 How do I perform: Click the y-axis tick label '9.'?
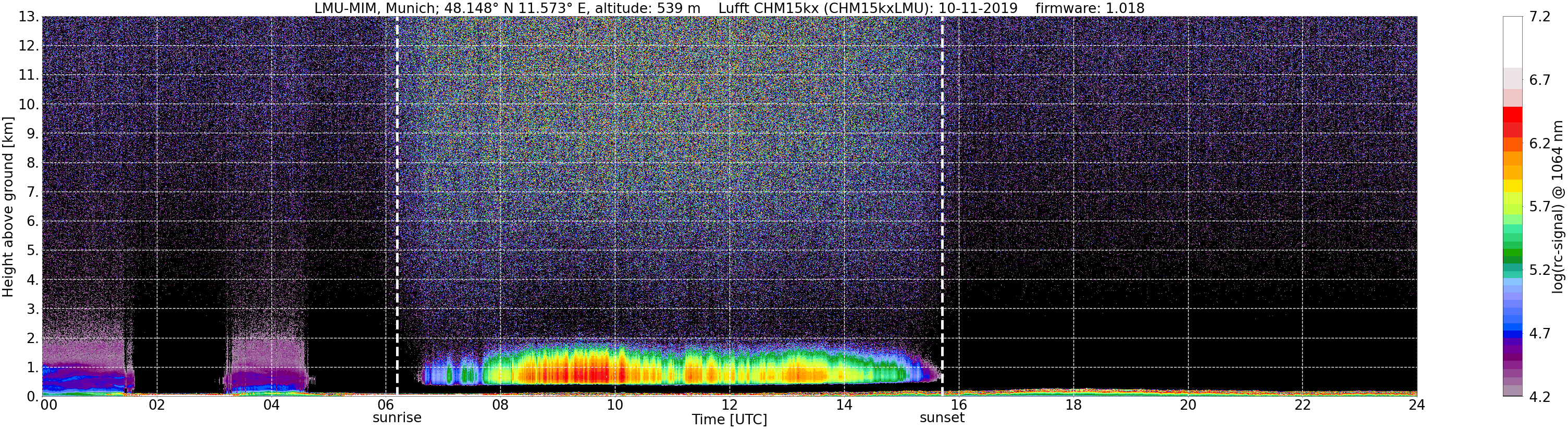(33, 134)
